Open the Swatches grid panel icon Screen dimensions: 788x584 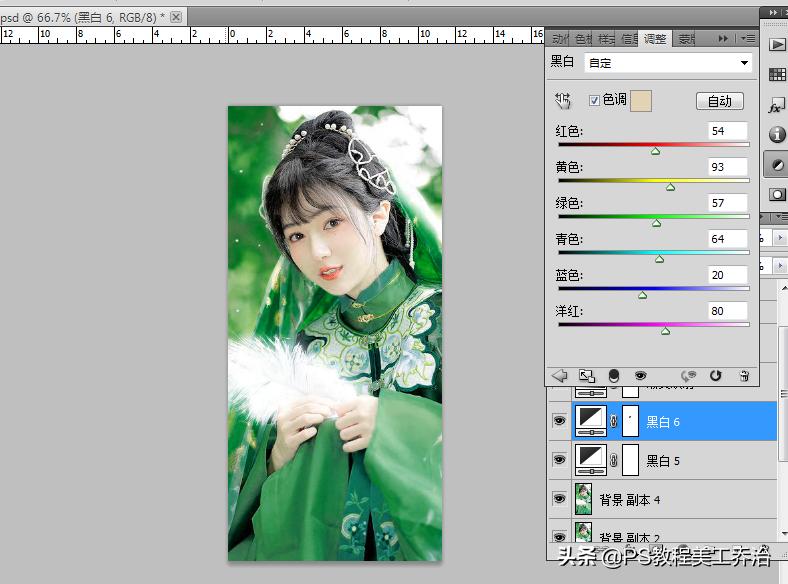pos(776,75)
